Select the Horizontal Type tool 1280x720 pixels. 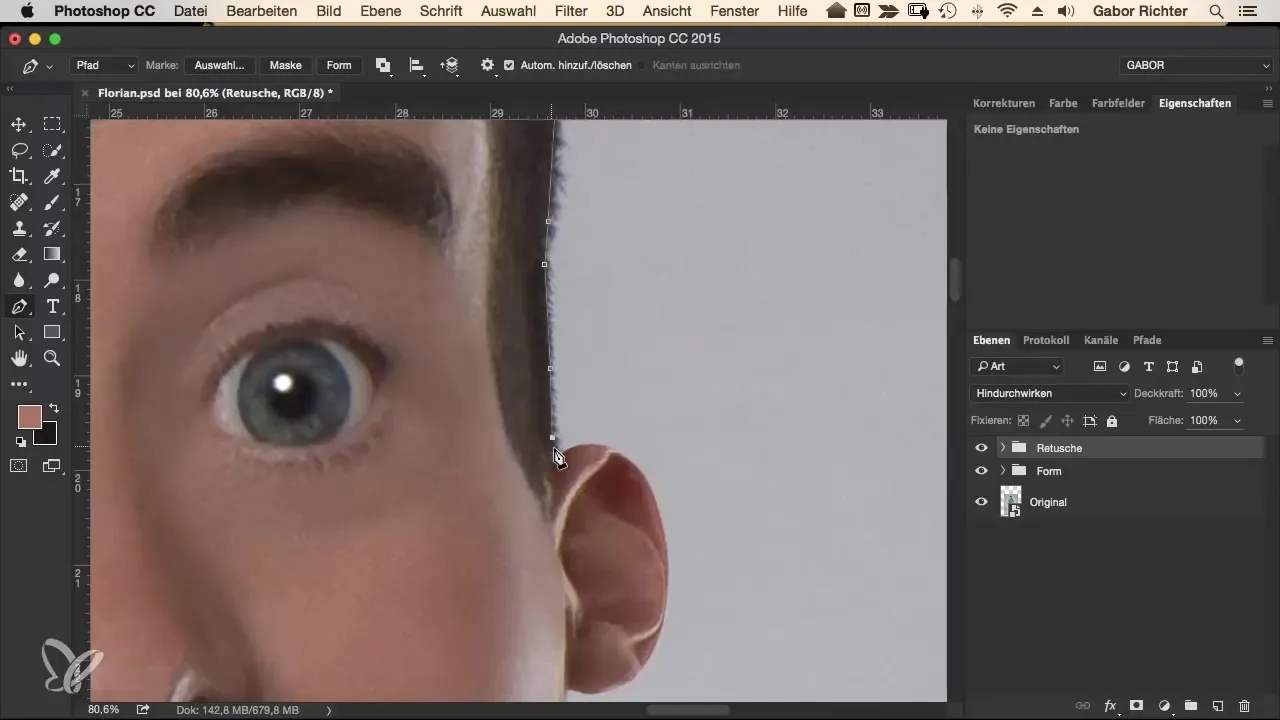[52, 307]
